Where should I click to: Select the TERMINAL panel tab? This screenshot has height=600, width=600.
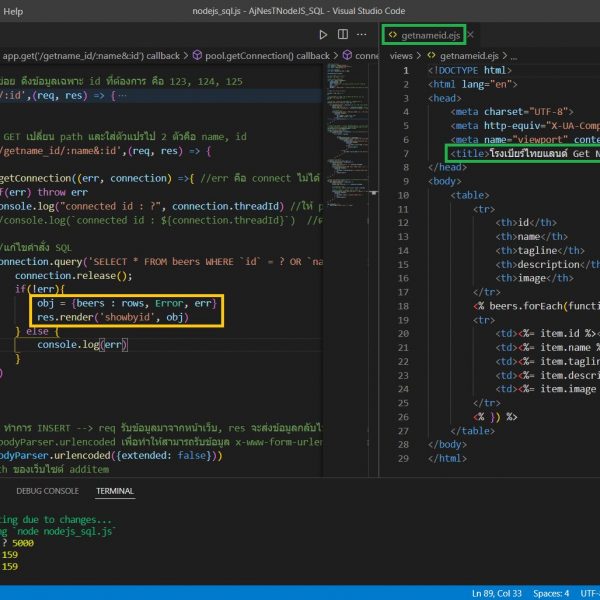[x=115, y=491]
